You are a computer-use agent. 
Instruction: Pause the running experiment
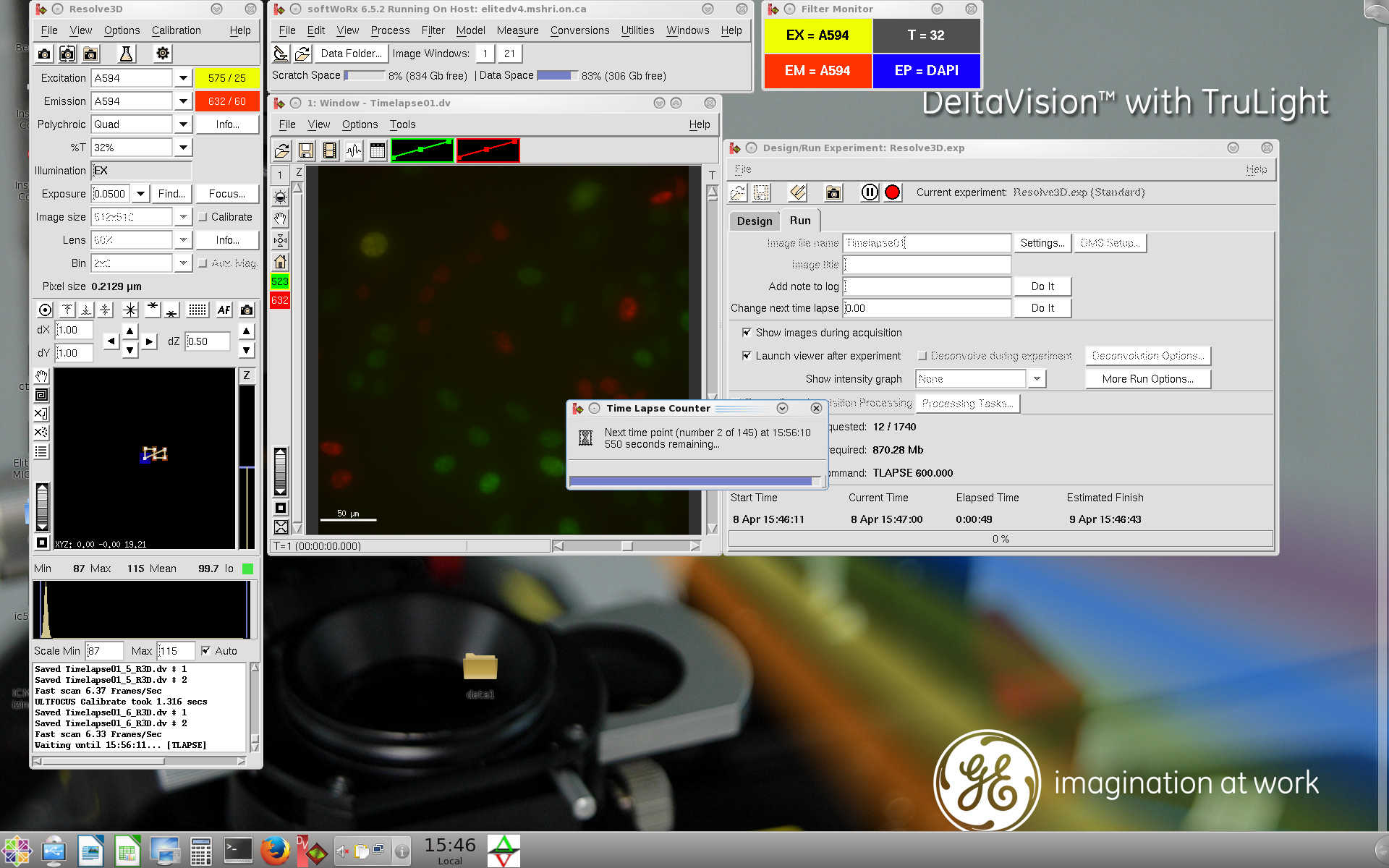point(870,192)
